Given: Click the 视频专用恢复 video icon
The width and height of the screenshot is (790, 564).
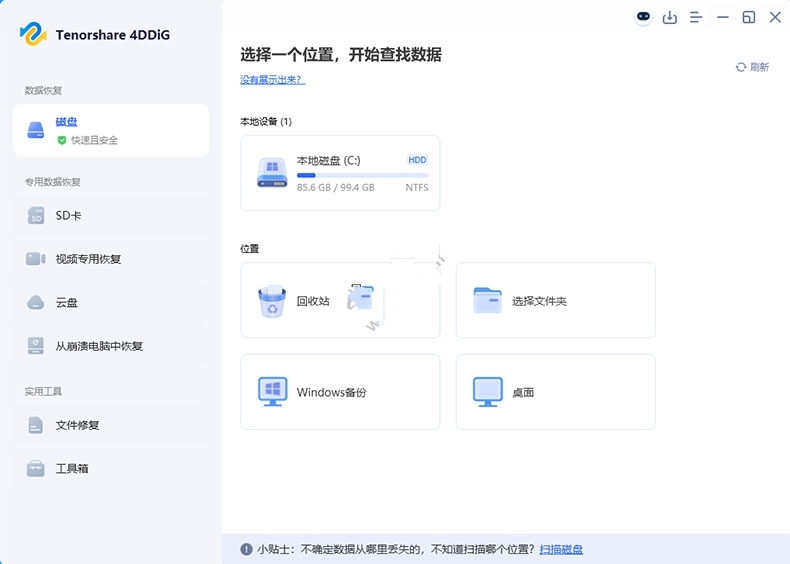Looking at the screenshot, I should point(36,259).
